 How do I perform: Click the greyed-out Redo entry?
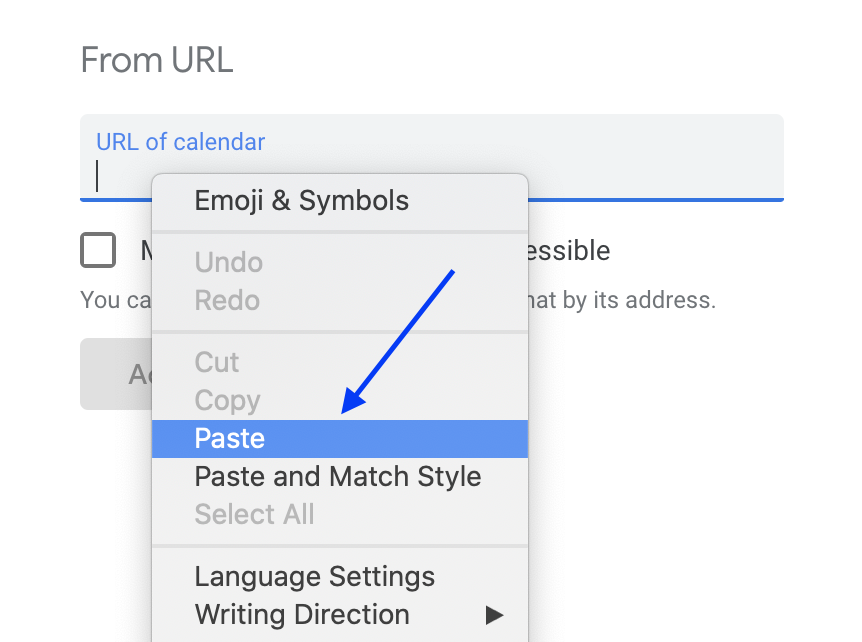227,301
